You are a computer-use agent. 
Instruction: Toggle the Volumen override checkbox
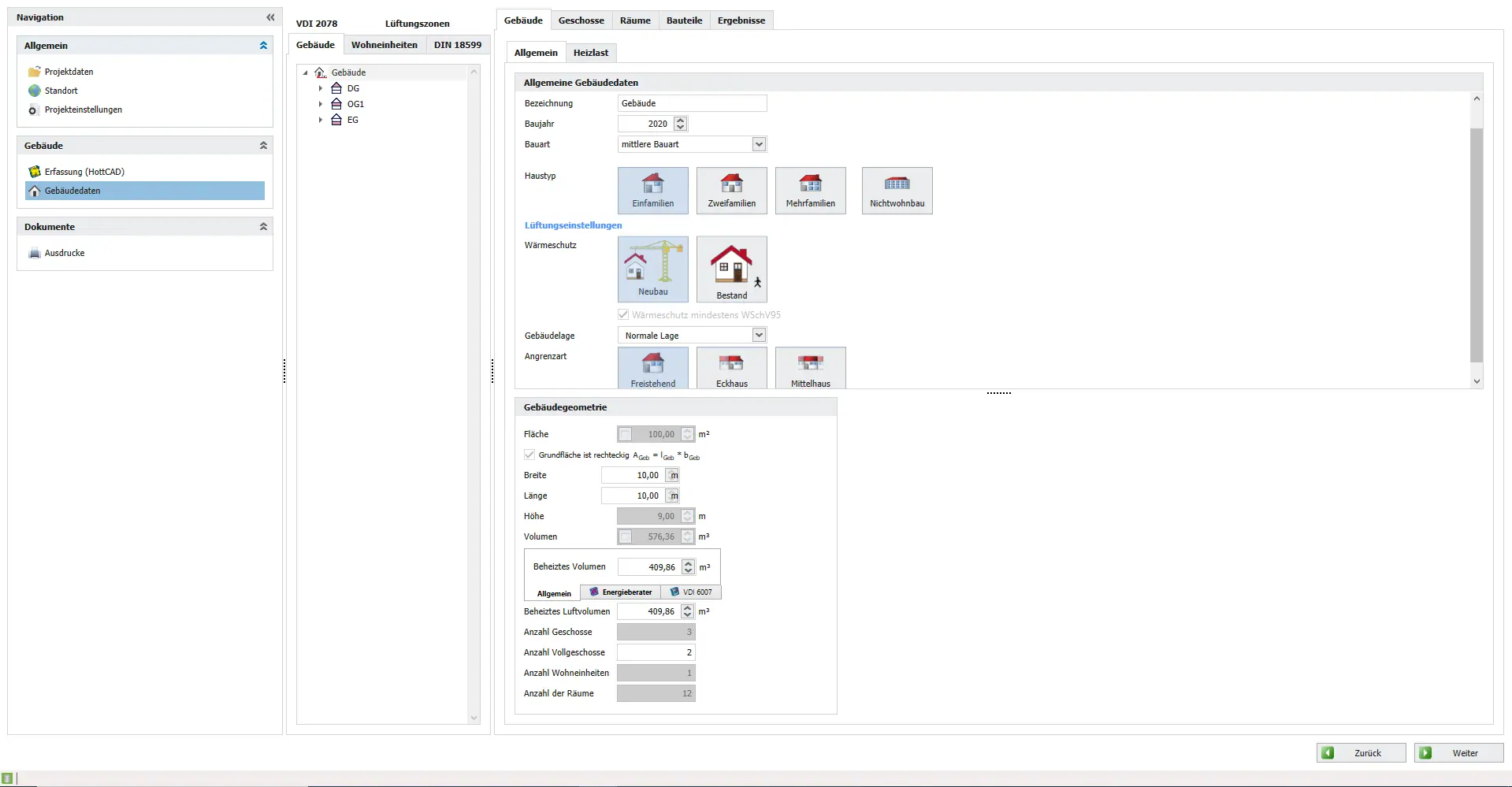(x=626, y=536)
